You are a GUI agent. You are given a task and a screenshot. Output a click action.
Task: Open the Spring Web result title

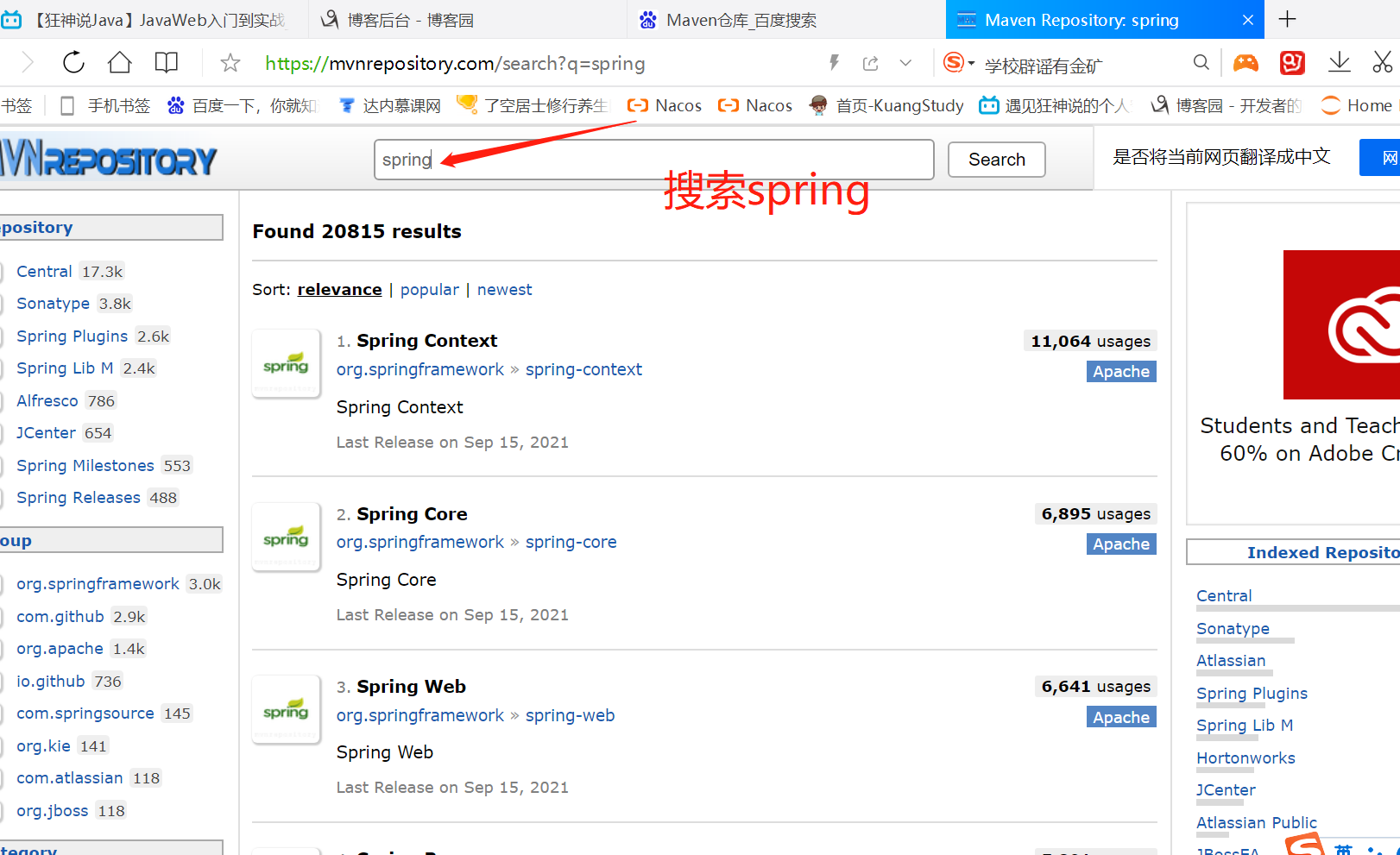[411, 687]
